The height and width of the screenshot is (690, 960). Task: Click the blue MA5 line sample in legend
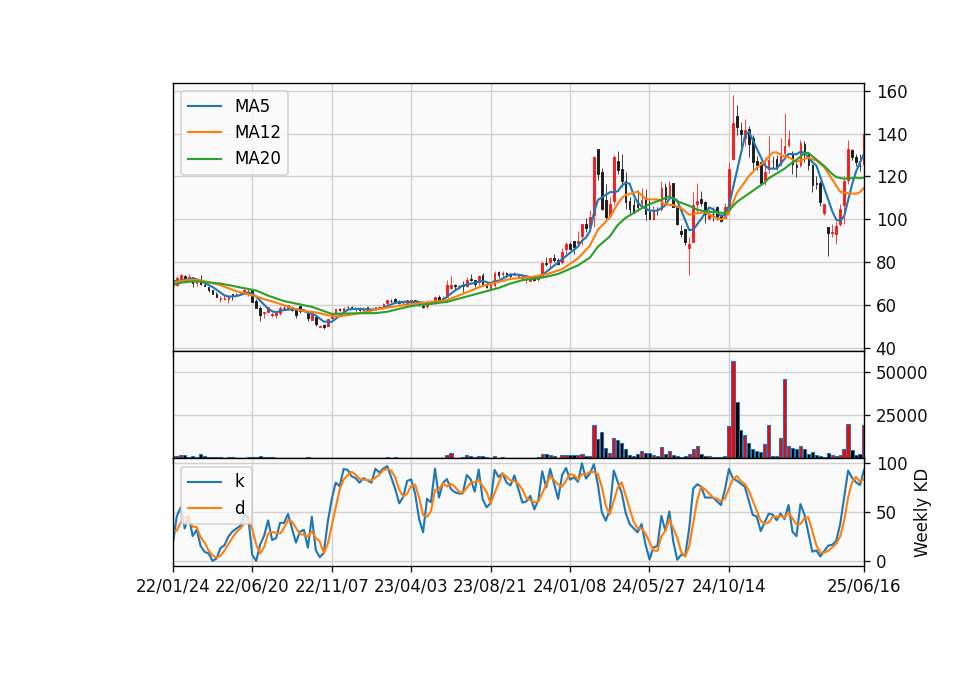[x=204, y=106]
